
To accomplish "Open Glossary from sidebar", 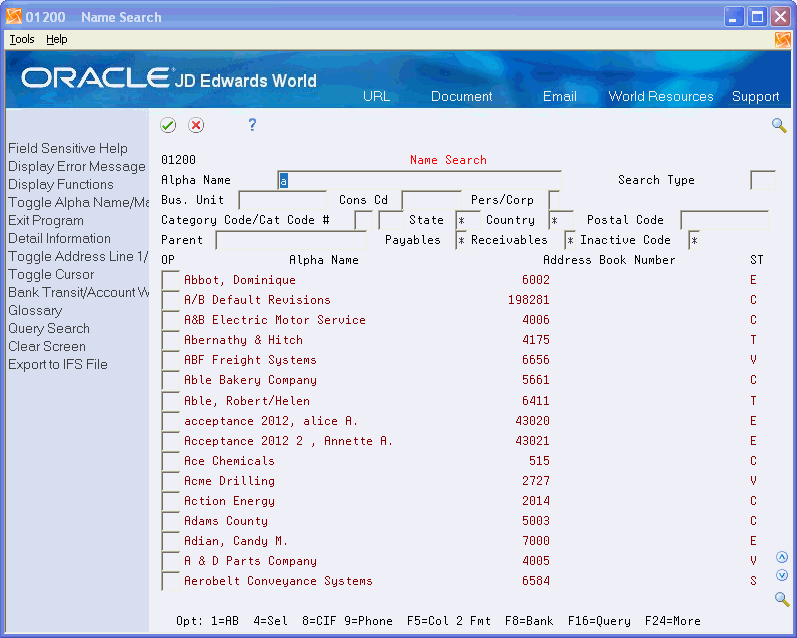I will coord(35,310).
